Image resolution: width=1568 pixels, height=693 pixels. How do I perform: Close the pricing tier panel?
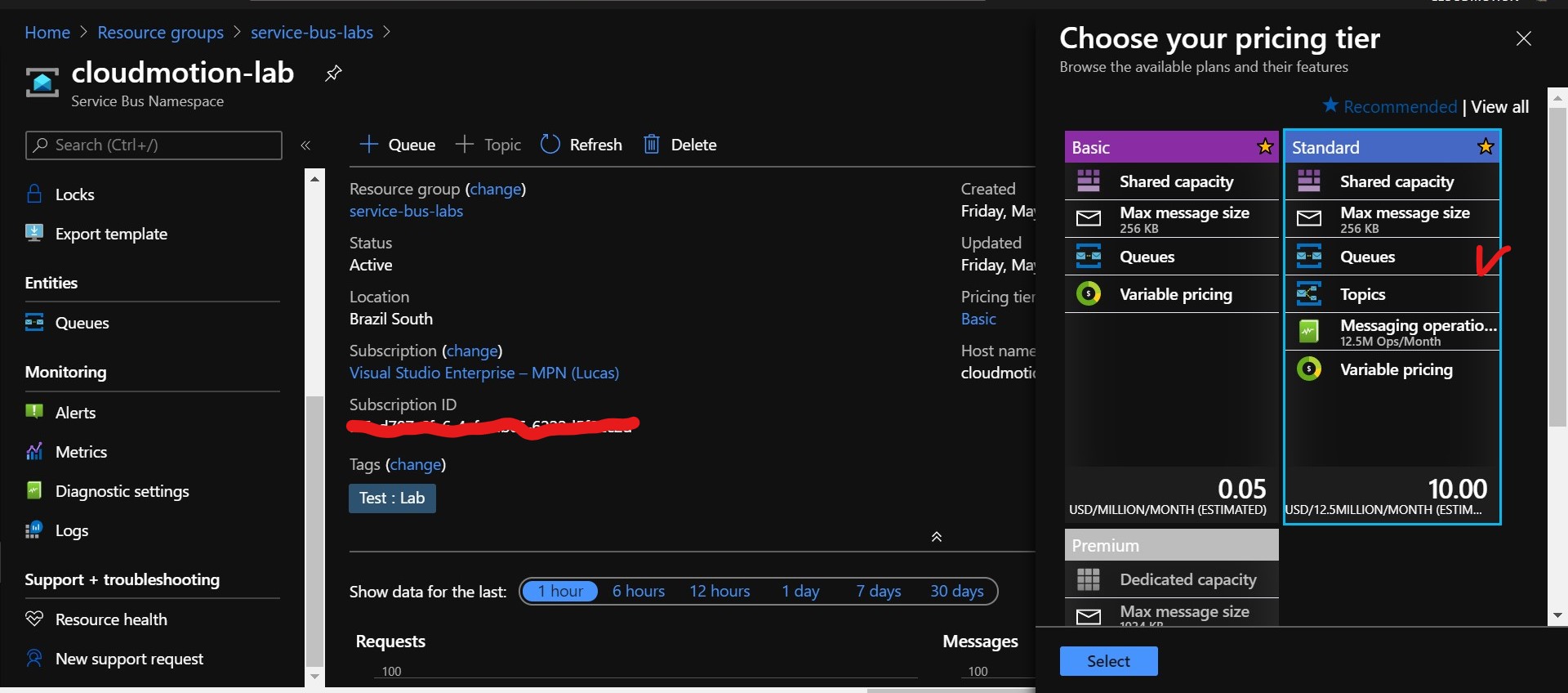1524,38
